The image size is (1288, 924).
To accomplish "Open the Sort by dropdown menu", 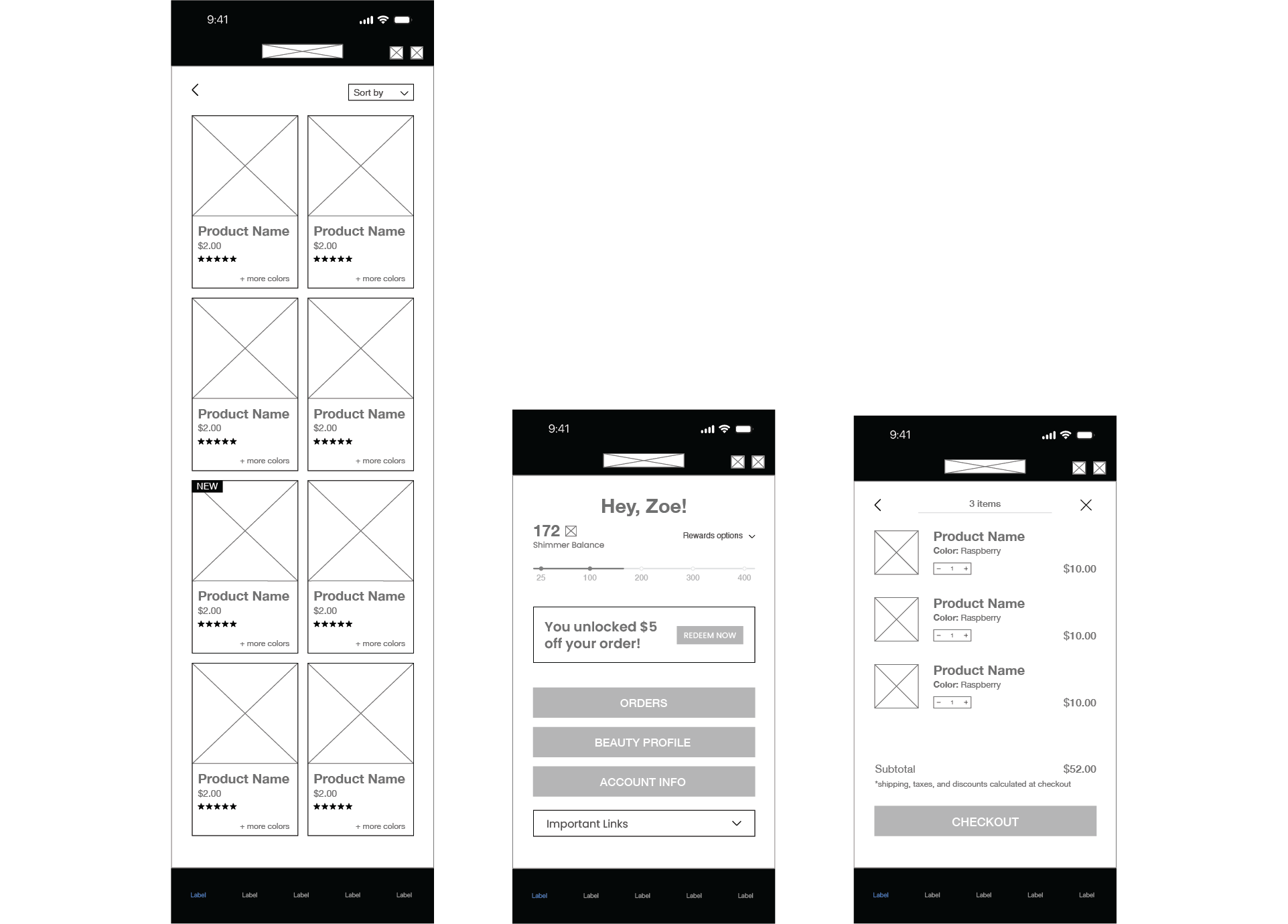I will coord(380,92).
